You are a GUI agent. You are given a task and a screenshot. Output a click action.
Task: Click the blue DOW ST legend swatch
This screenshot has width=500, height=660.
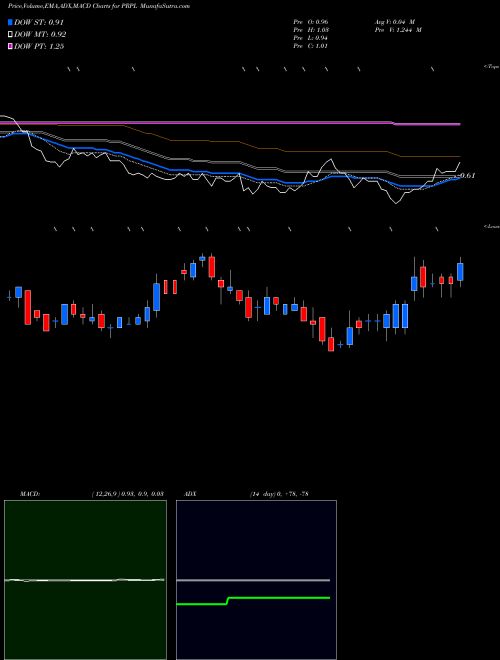click(x=10, y=22)
